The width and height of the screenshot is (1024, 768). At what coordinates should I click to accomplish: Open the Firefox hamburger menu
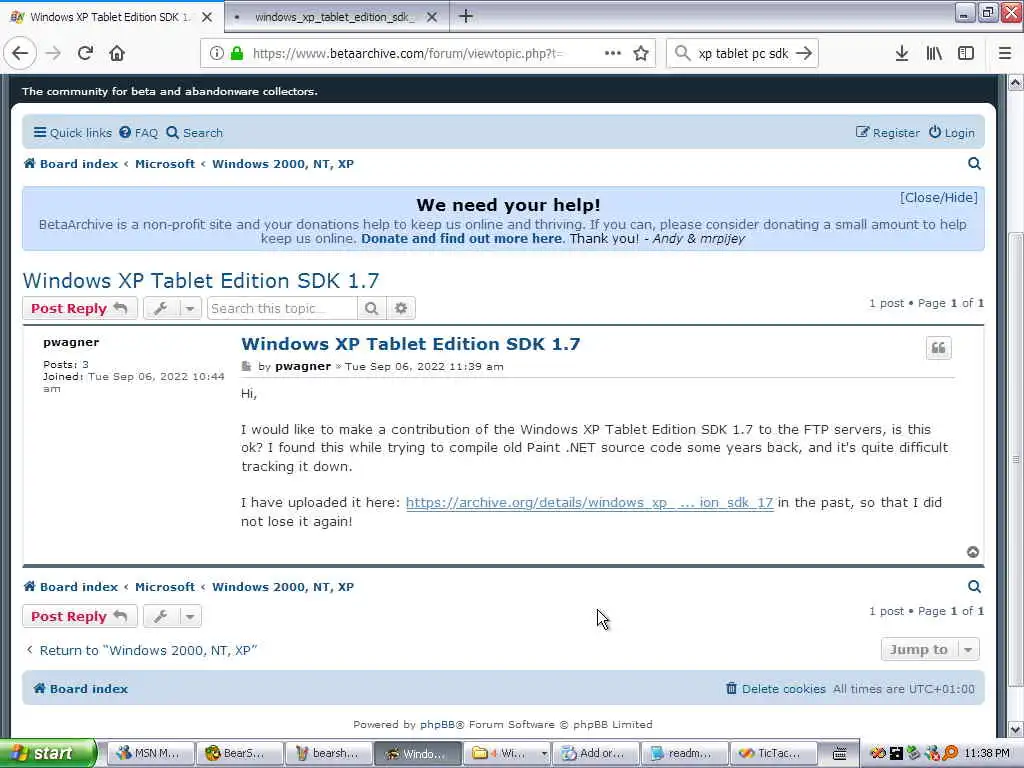(1005, 54)
